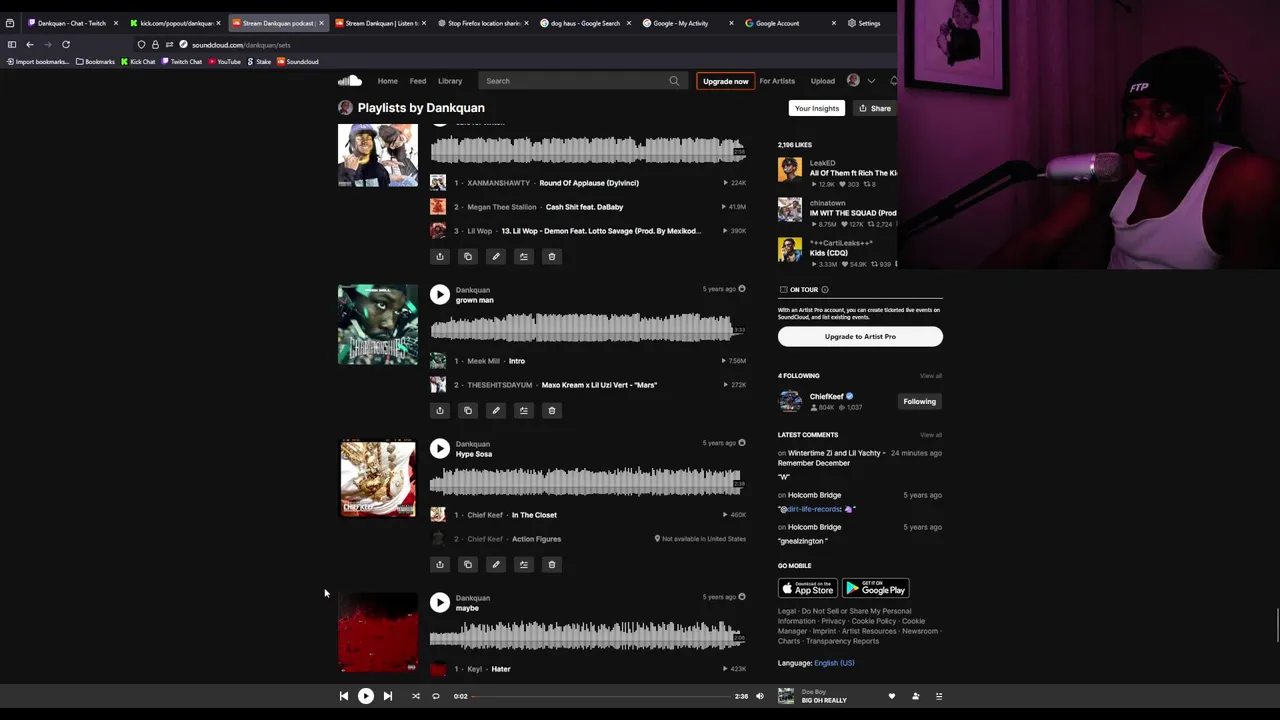Play the 'grown man' playlist
This screenshot has height=720, width=1280.
click(440, 294)
